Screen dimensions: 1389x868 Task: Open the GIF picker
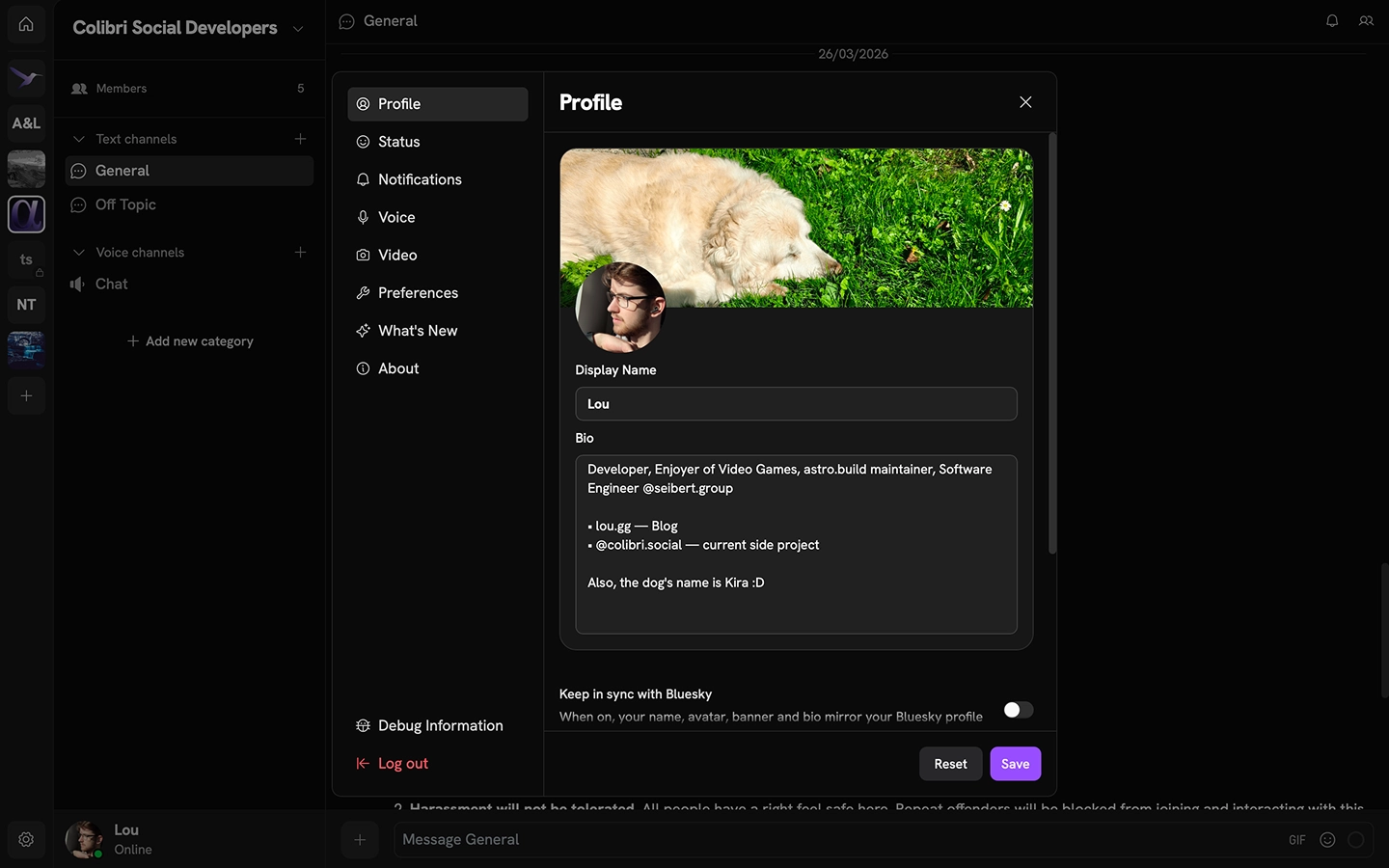1297,840
